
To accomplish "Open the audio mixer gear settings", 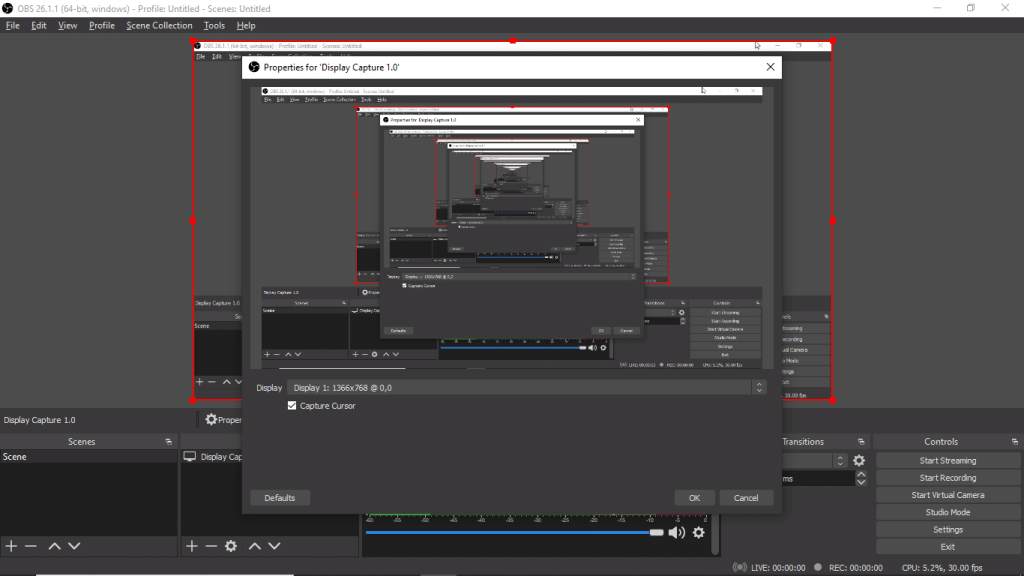I will click(x=699, y=532).
